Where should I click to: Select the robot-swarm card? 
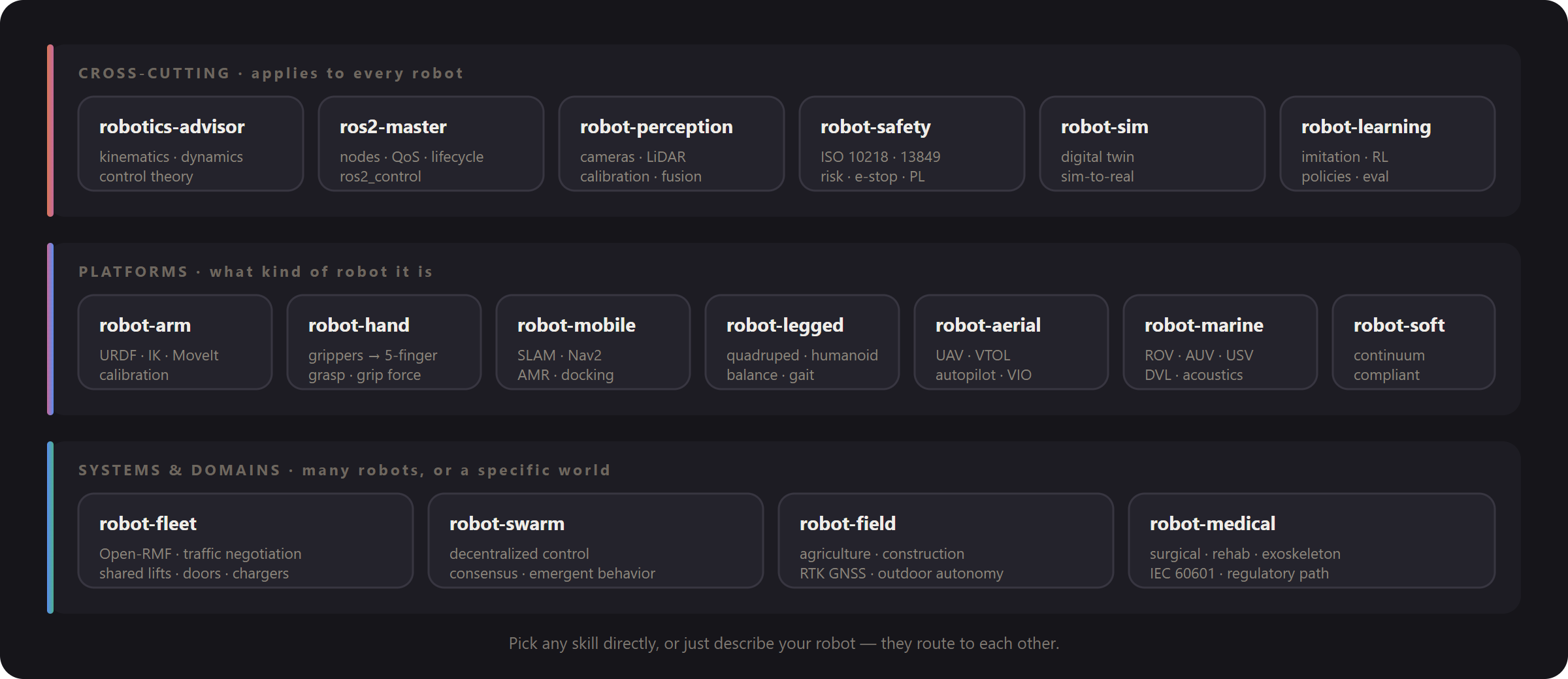[596, 541]
